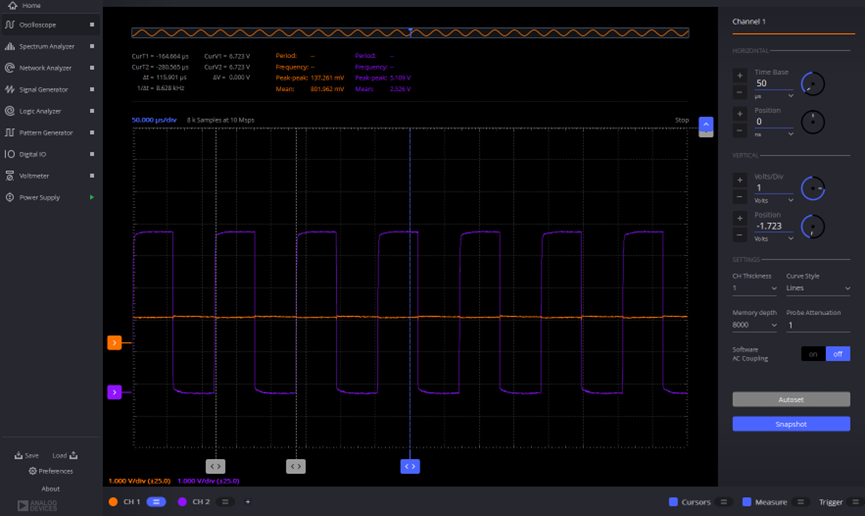Turn Software AC Coupling off

(838, 354)
